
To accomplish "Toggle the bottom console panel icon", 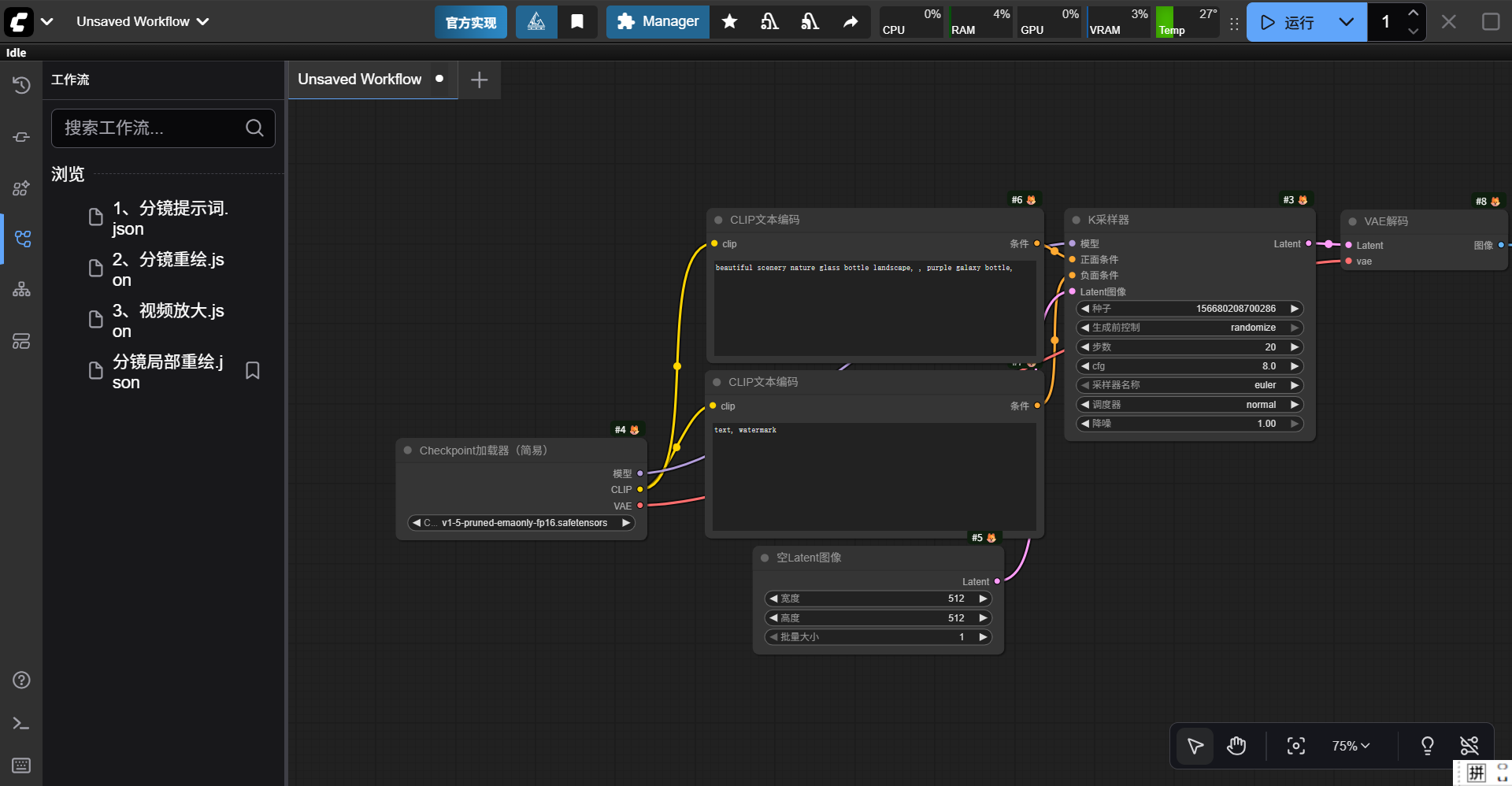I will point(21,723).
